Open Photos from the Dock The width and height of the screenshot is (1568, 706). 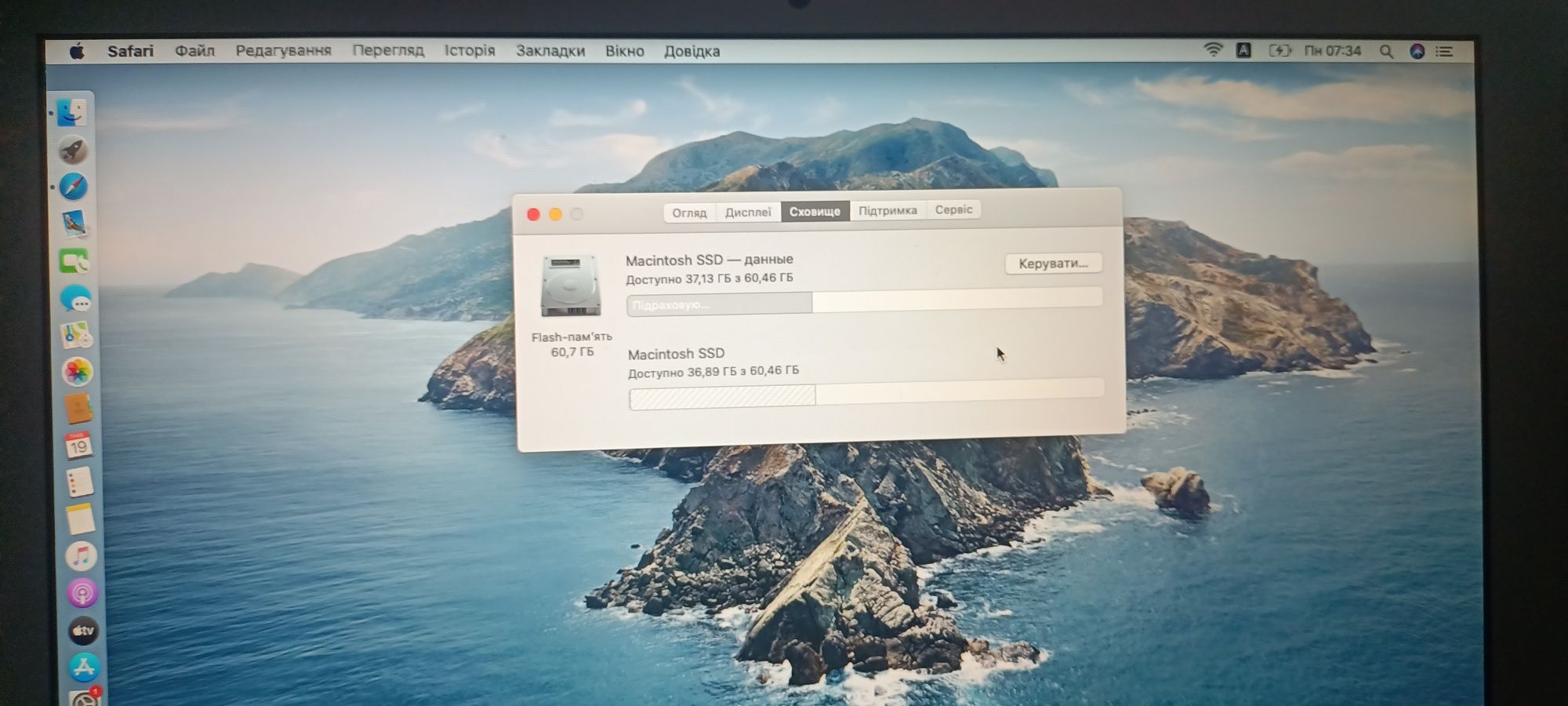(77, 372)
